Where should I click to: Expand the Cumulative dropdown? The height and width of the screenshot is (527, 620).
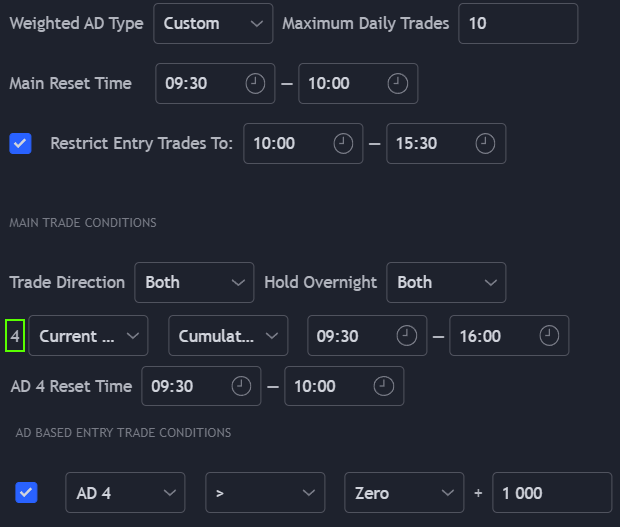pyautogui.click(x=228, y=336)
